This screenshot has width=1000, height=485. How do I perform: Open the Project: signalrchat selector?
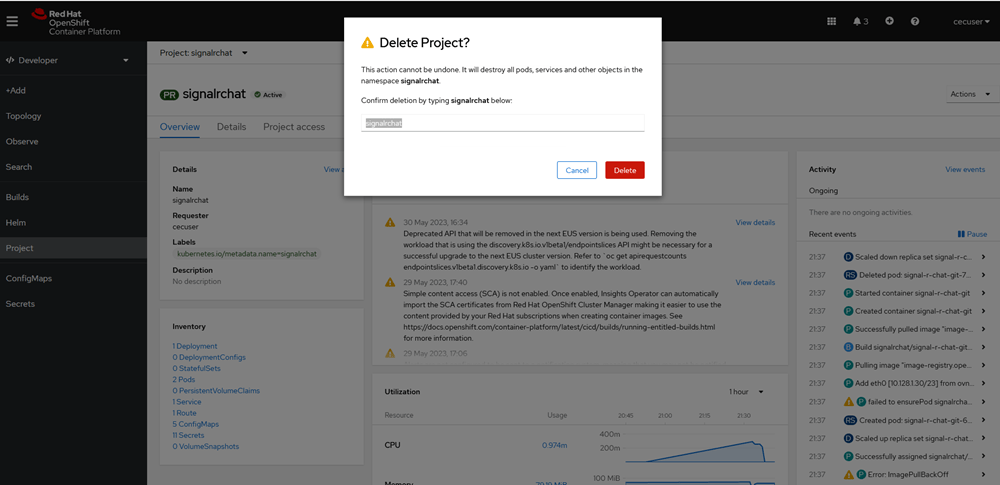[x=204, y=53]
